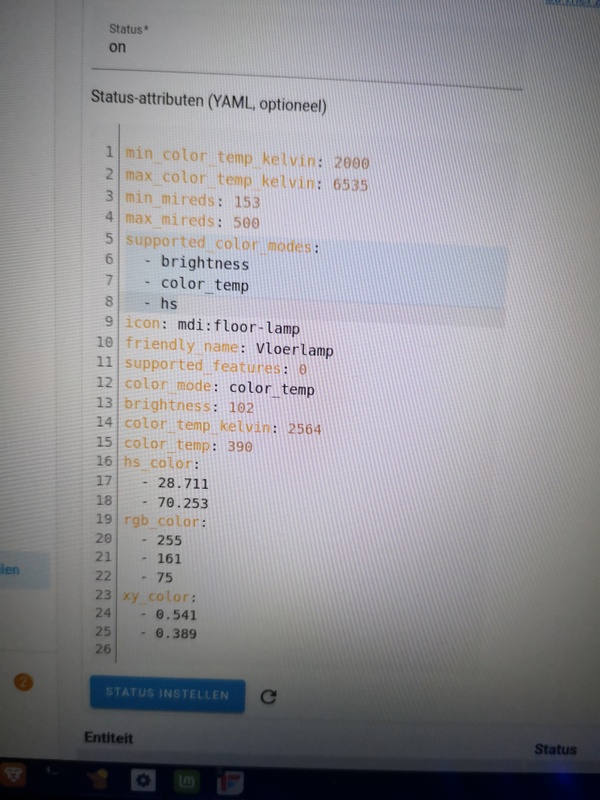Click the max_color_temp_kelvin: 6535 line

click(x=246, y=181)
